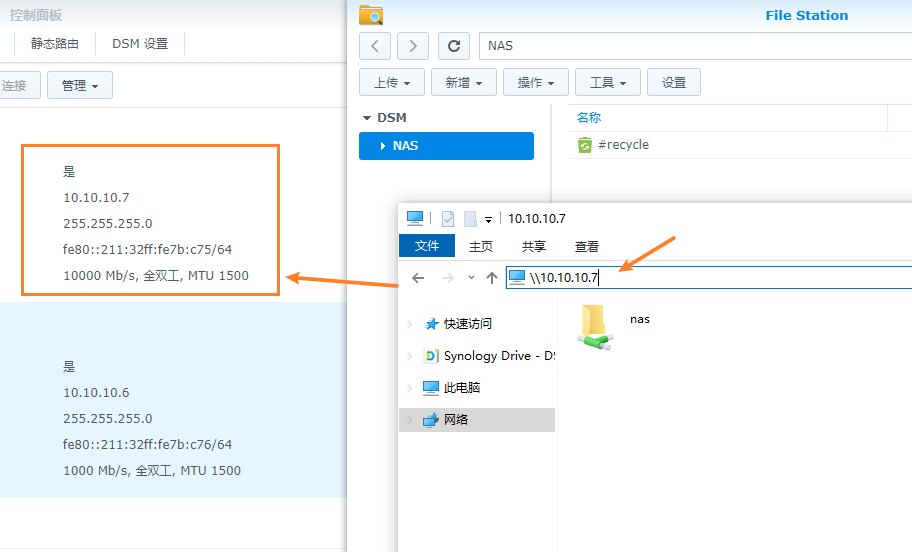912x552 pixels.
Task: Click the Network icon in Explorer sidebar
Action: (x=430, y=419)
